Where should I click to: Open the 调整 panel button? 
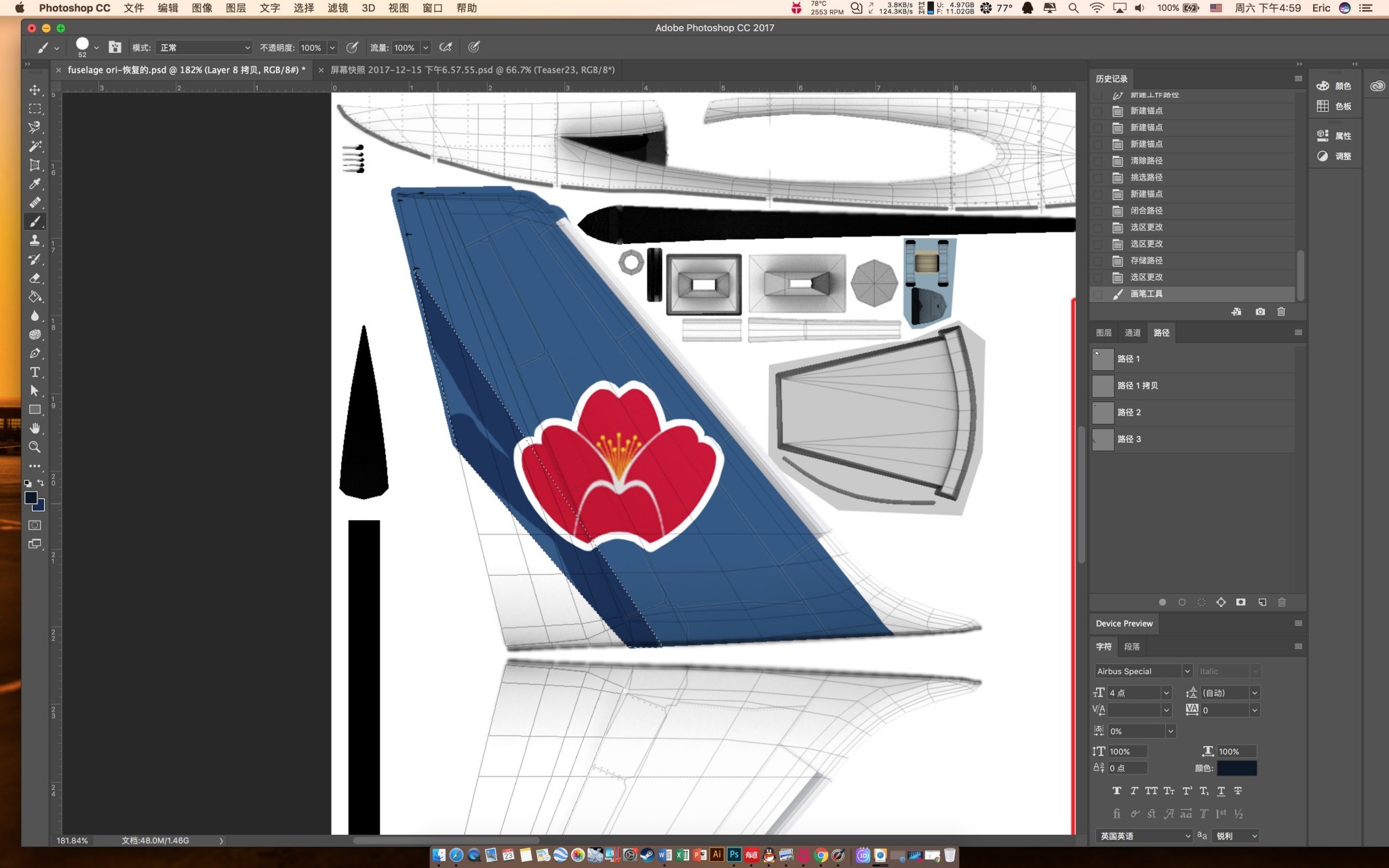coord(1334,156)
